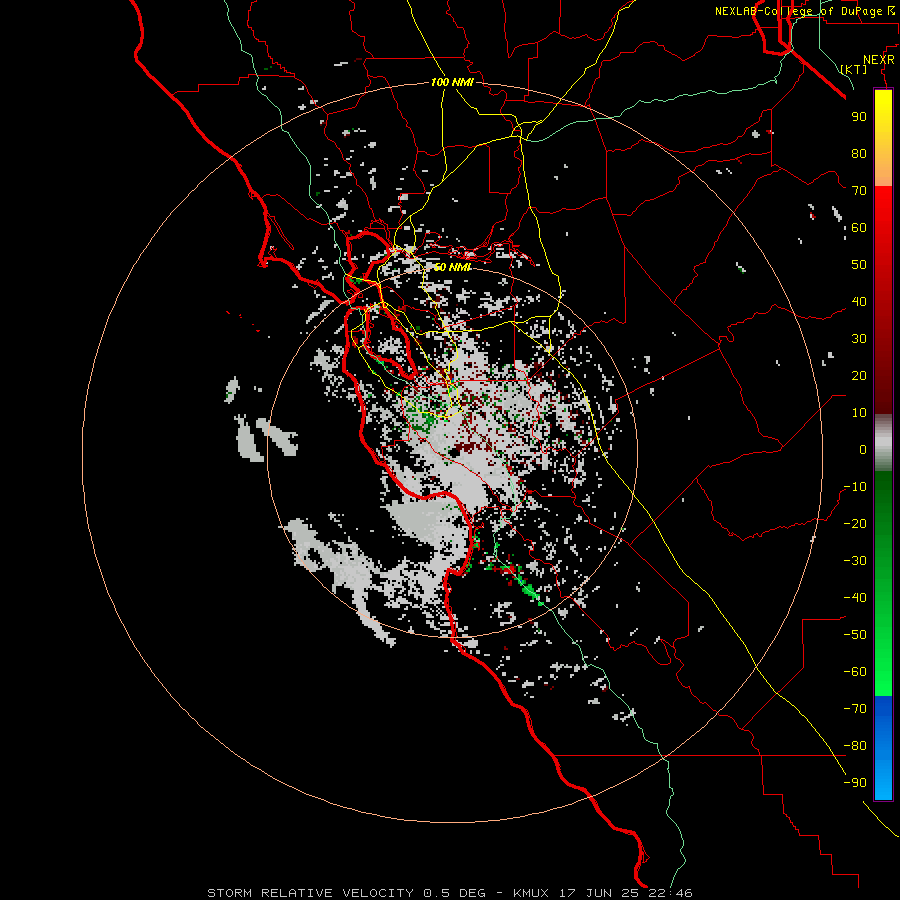Image resolution: width=900 pixels, height=900 pixels.
Task: Click the -60 value on the velocity scale
Action: pyautogui.click(x=855, y=672)
